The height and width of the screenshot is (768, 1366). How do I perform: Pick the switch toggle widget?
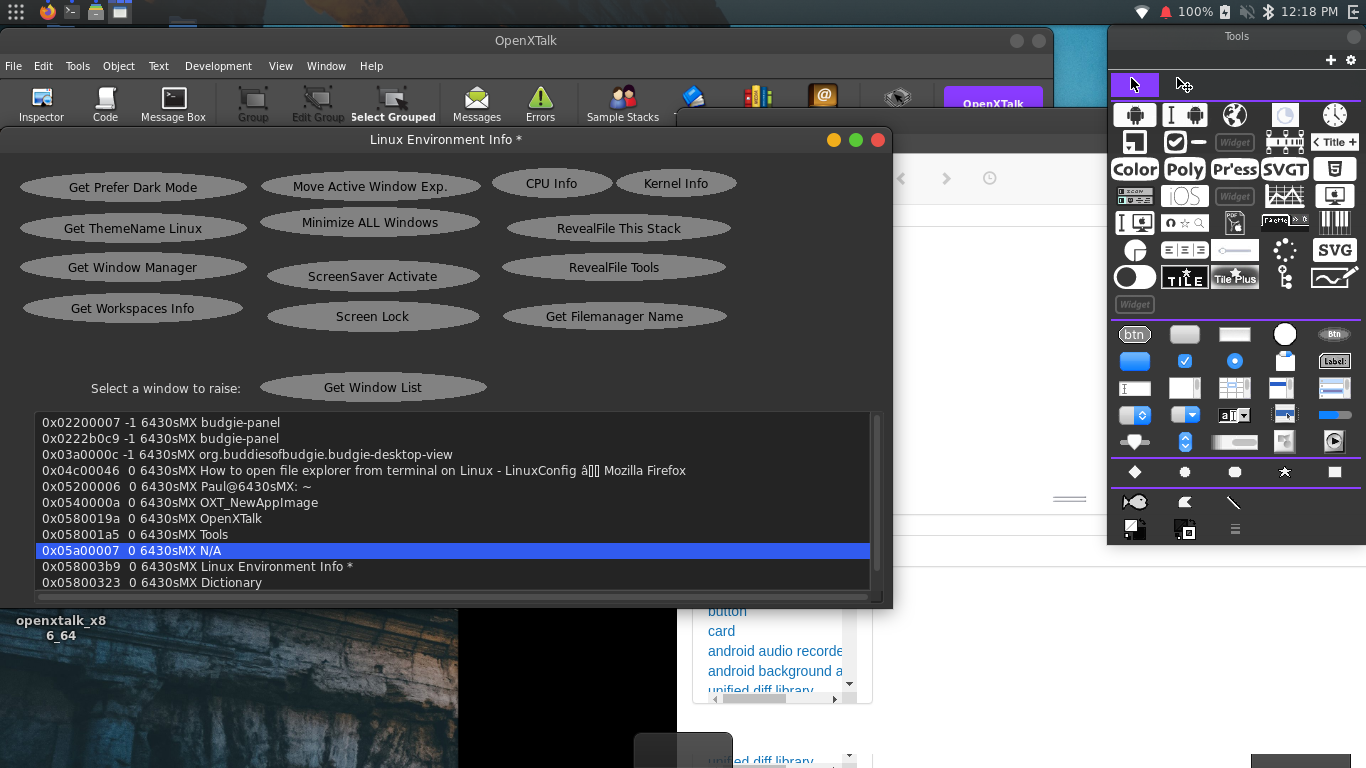click(1135, 277)
